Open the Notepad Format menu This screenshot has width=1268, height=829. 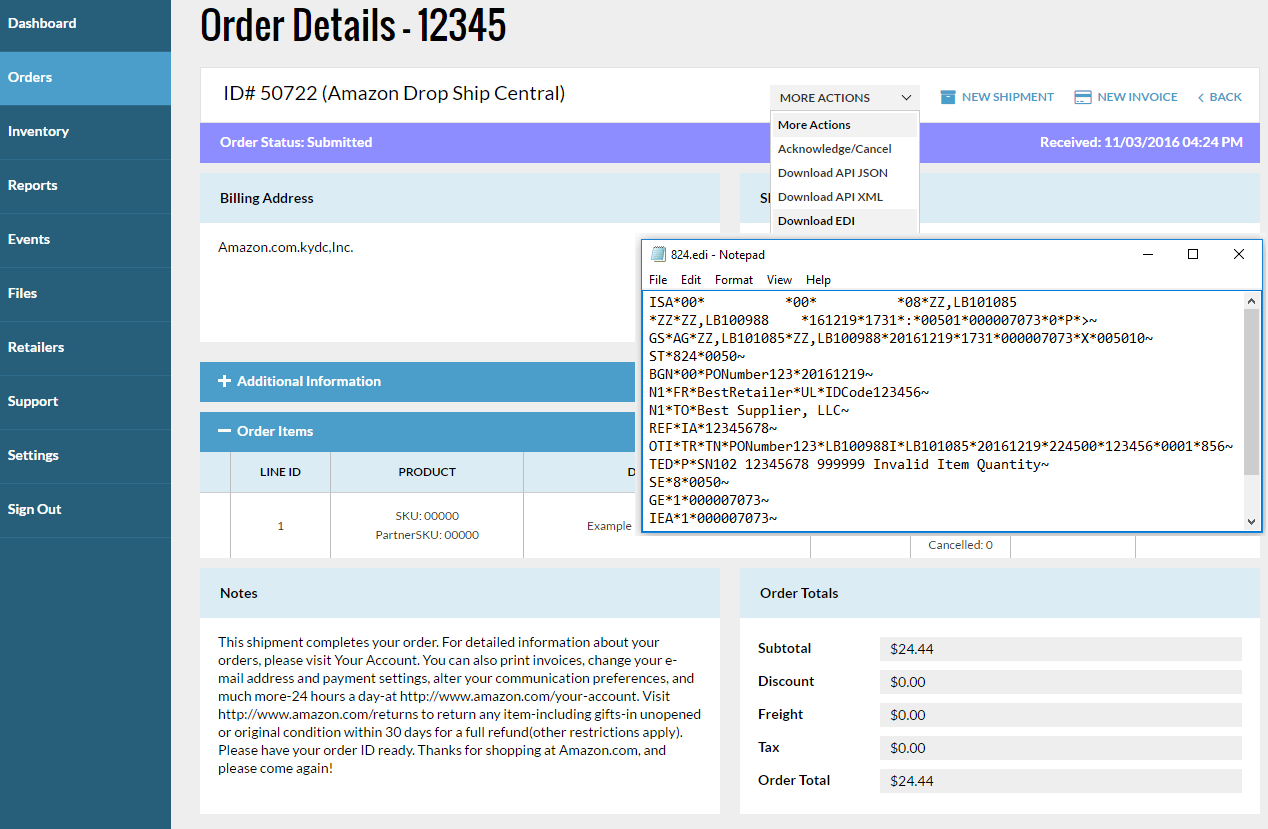[x=734, y=280]
